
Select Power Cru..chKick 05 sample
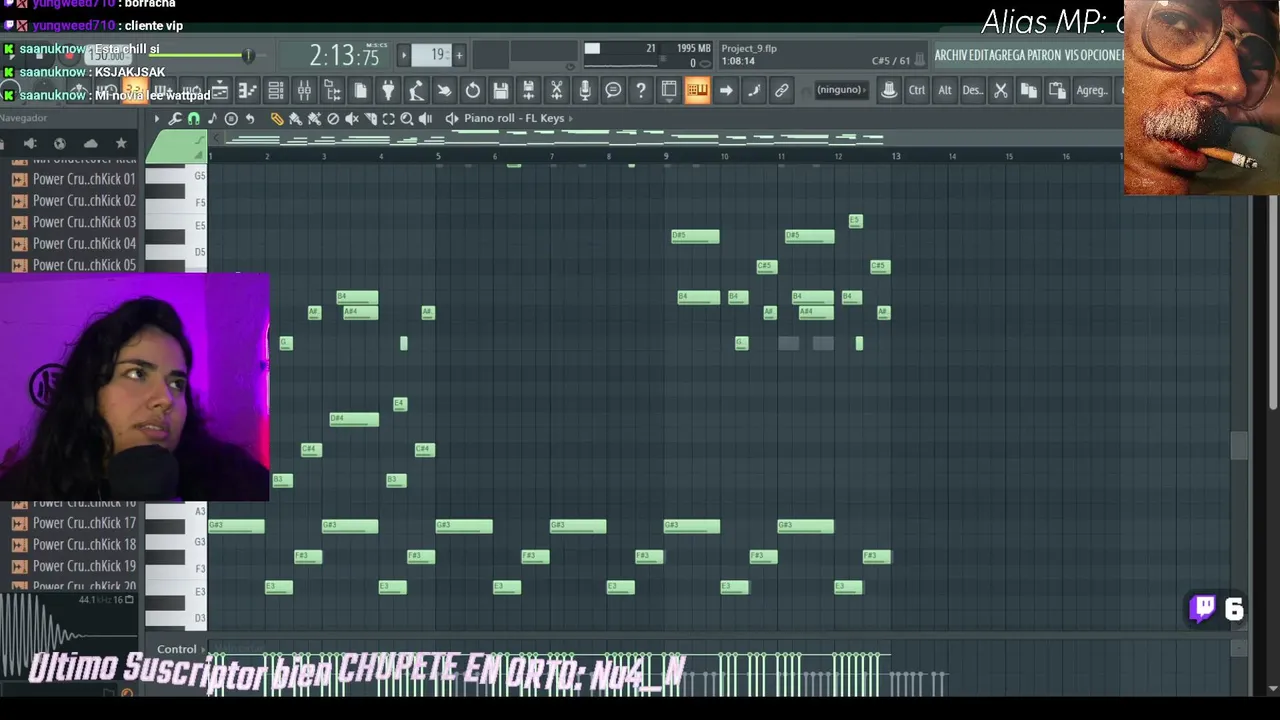(x=72, y=265)
